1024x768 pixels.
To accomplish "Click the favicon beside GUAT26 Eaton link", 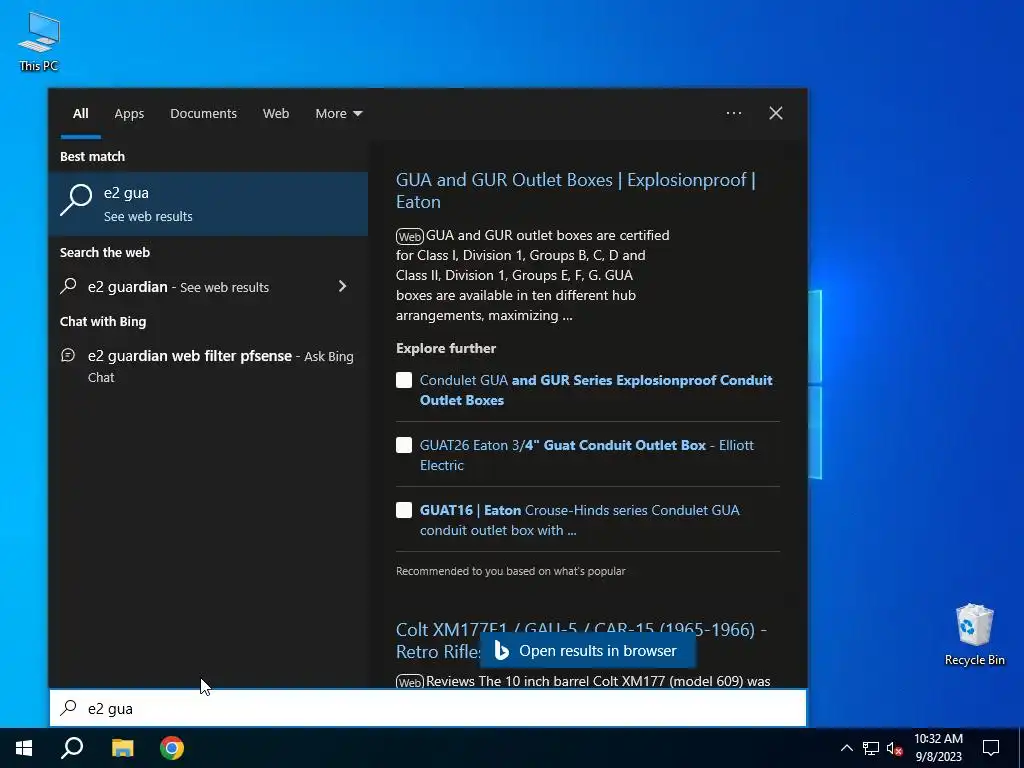I will click(404, 445).
